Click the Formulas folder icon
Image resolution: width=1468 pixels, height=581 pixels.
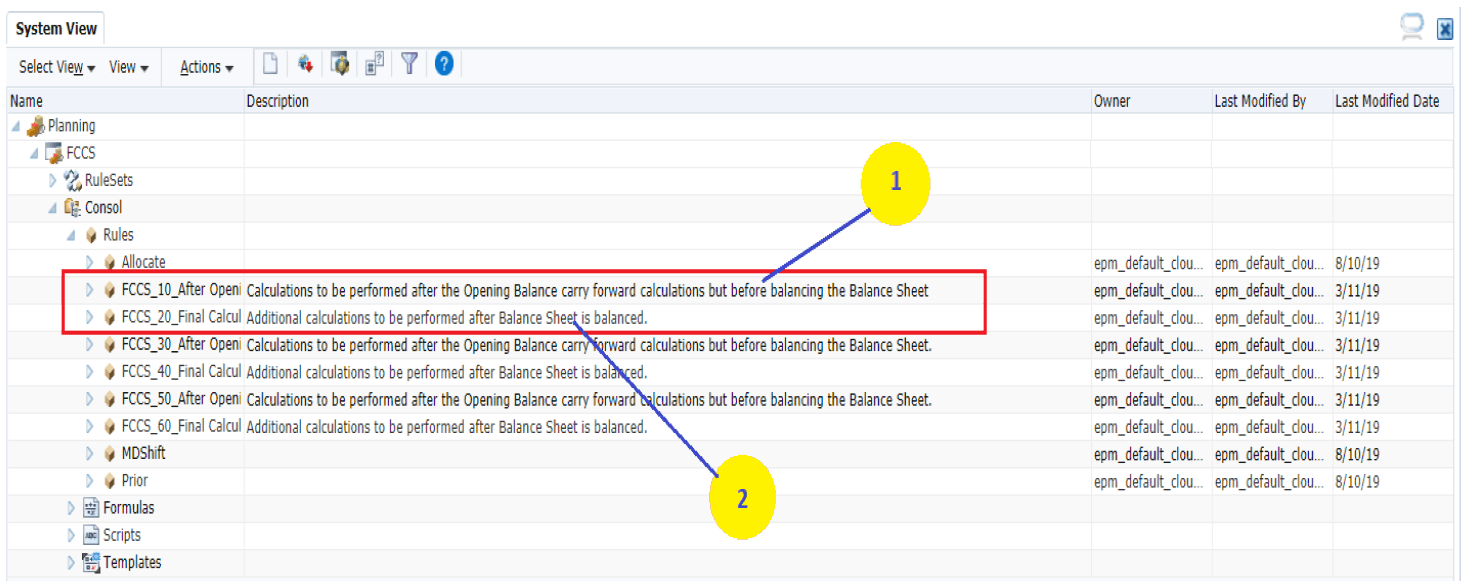coord(91,508)
